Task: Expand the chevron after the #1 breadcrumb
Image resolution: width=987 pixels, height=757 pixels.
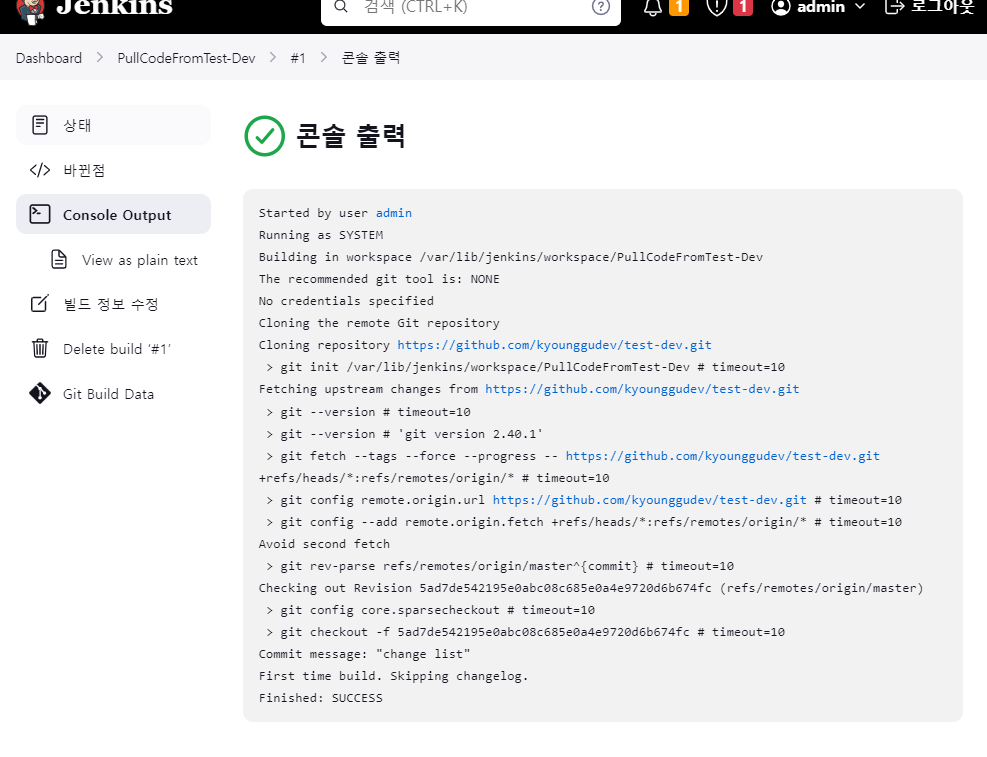Action: pyautogui.click(x=324, y=57)
